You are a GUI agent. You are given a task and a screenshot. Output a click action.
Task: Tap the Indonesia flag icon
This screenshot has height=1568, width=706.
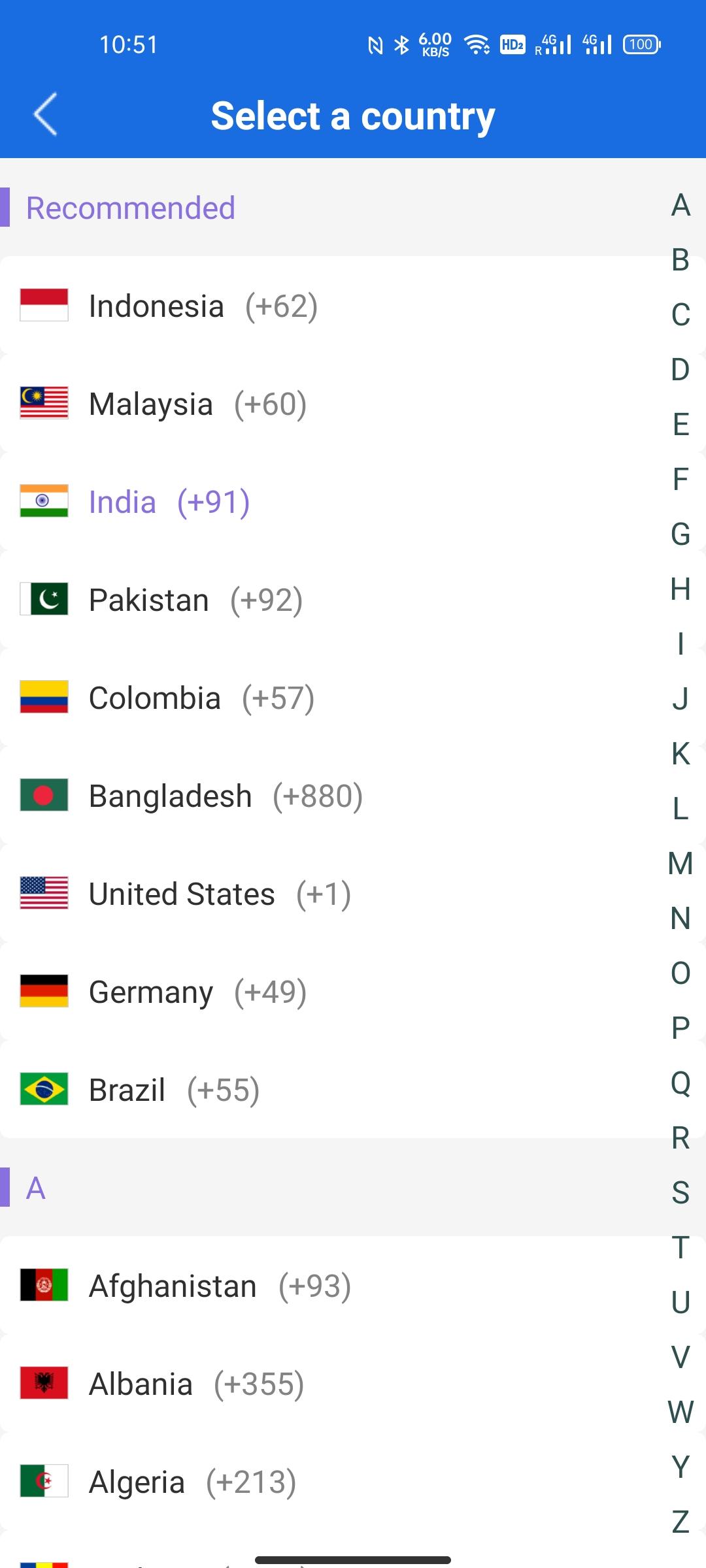tap(44, 305)
